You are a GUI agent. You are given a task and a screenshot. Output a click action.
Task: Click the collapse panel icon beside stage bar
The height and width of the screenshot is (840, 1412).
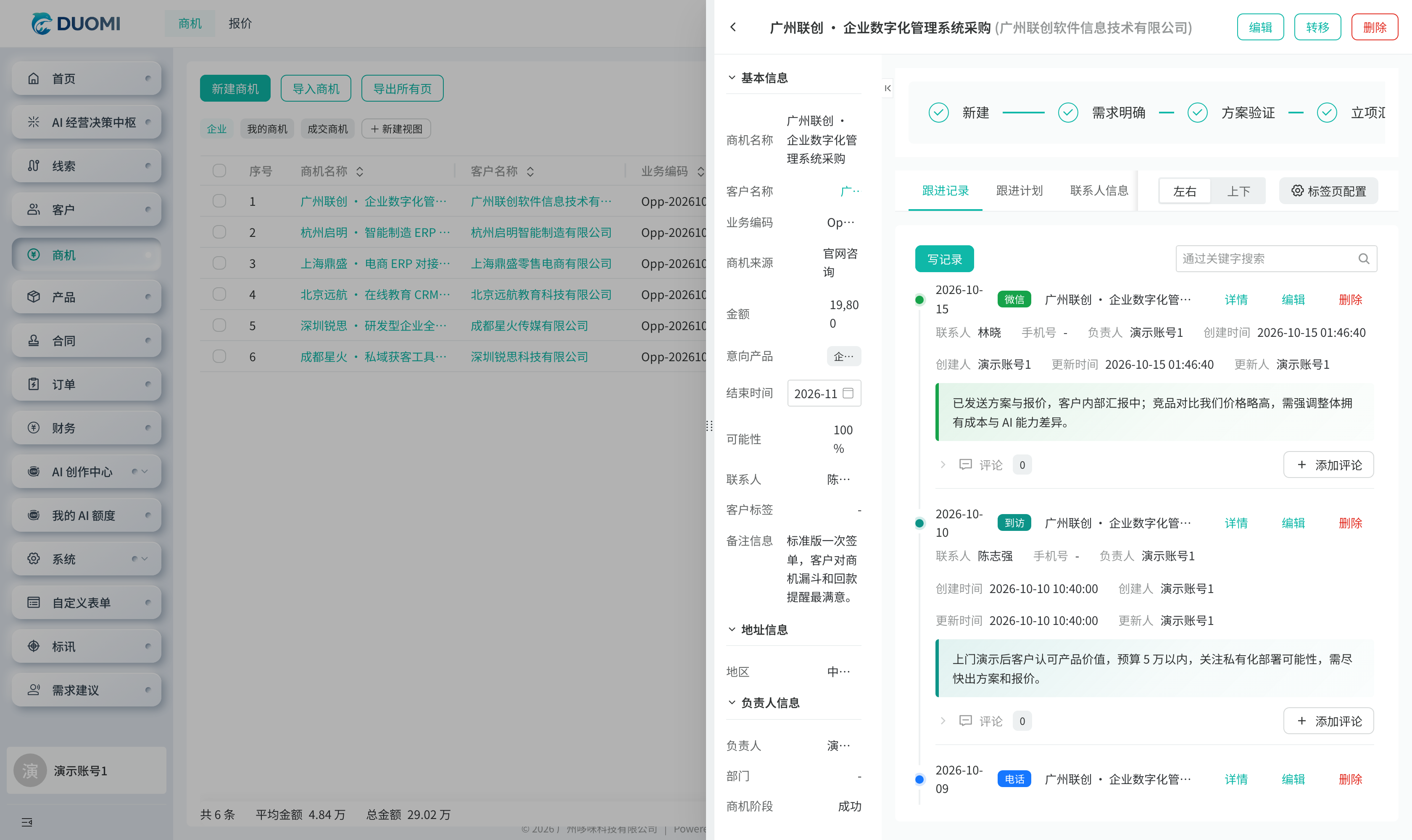[x=888, y=88]
